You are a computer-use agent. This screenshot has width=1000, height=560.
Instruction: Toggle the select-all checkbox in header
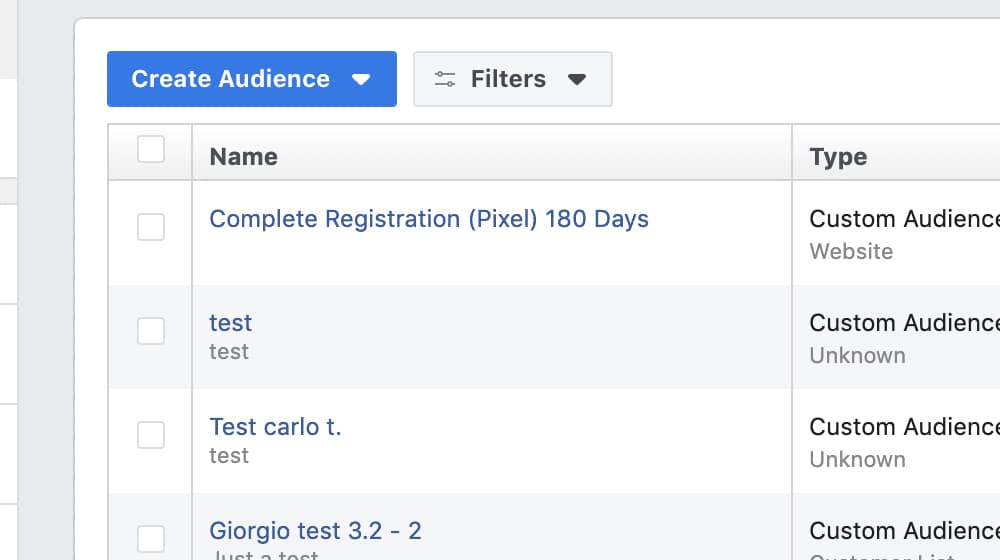pos(151,149)
